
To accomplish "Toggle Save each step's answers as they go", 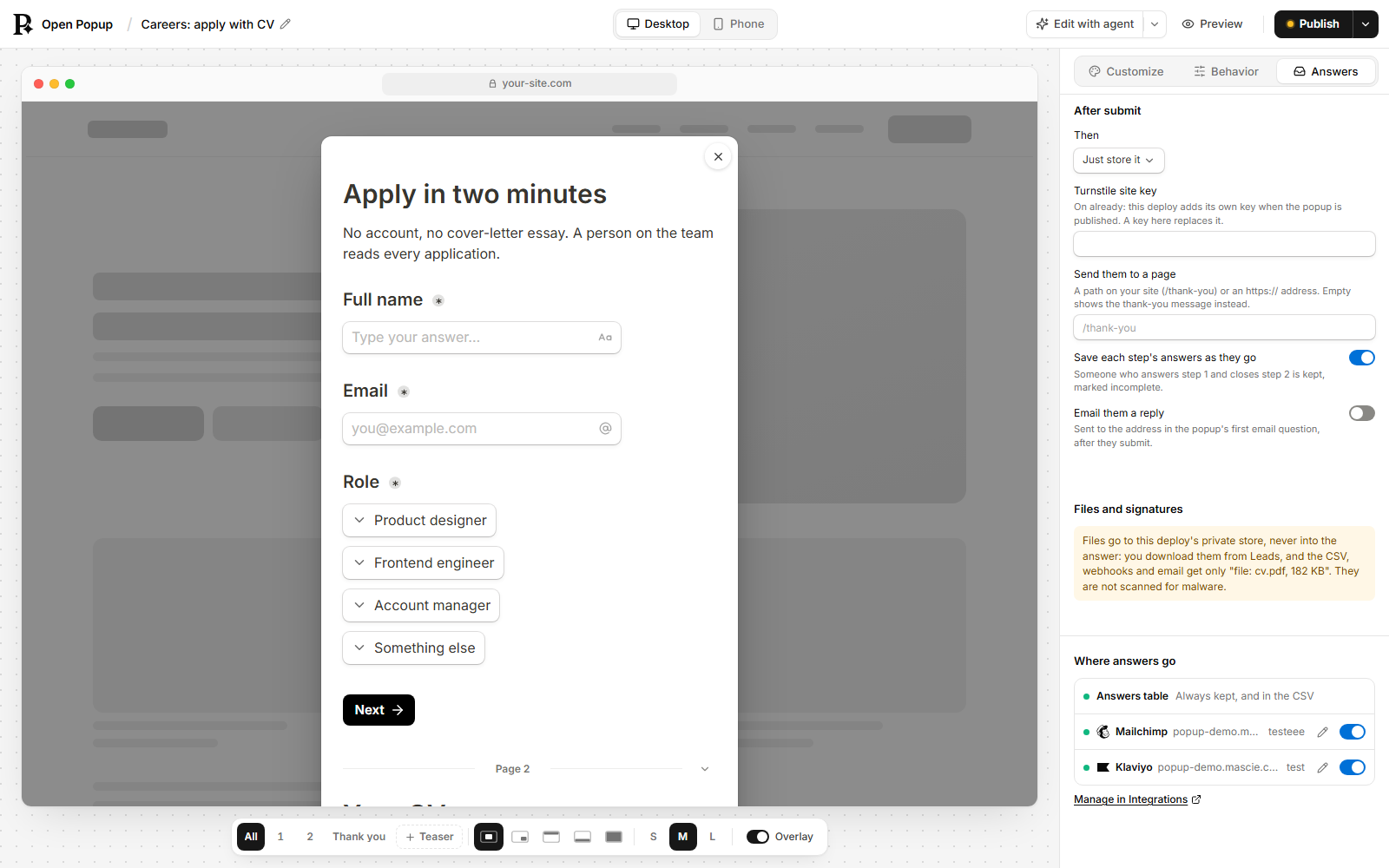I will (x=1362, y=358).
